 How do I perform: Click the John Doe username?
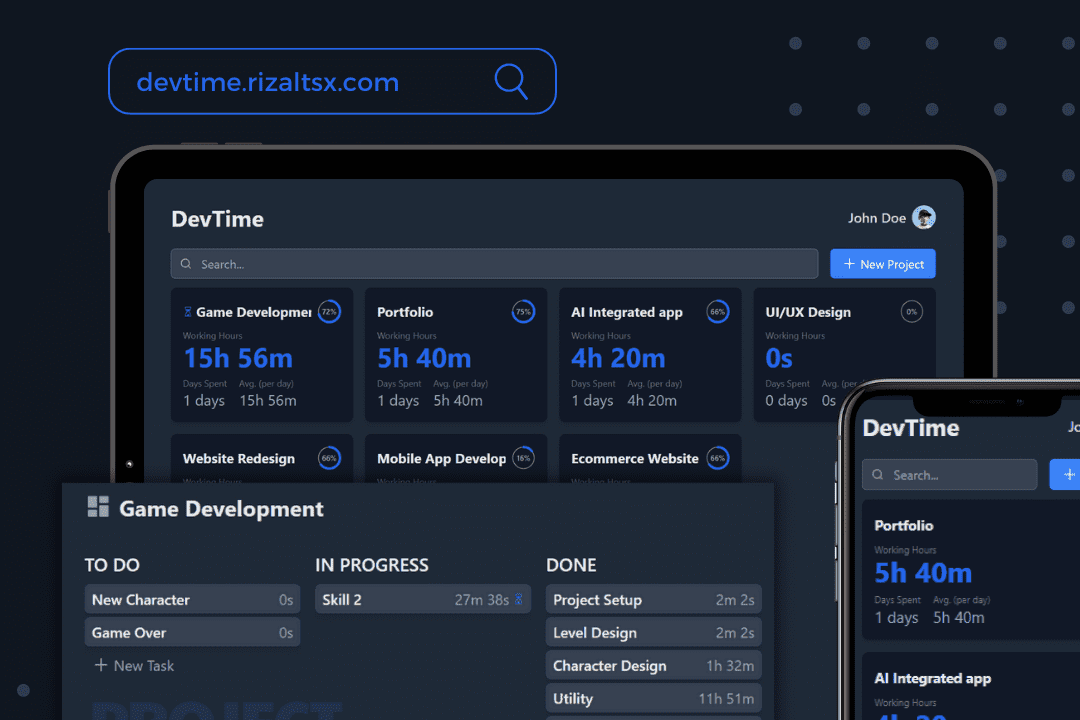[x=876, y=218]
